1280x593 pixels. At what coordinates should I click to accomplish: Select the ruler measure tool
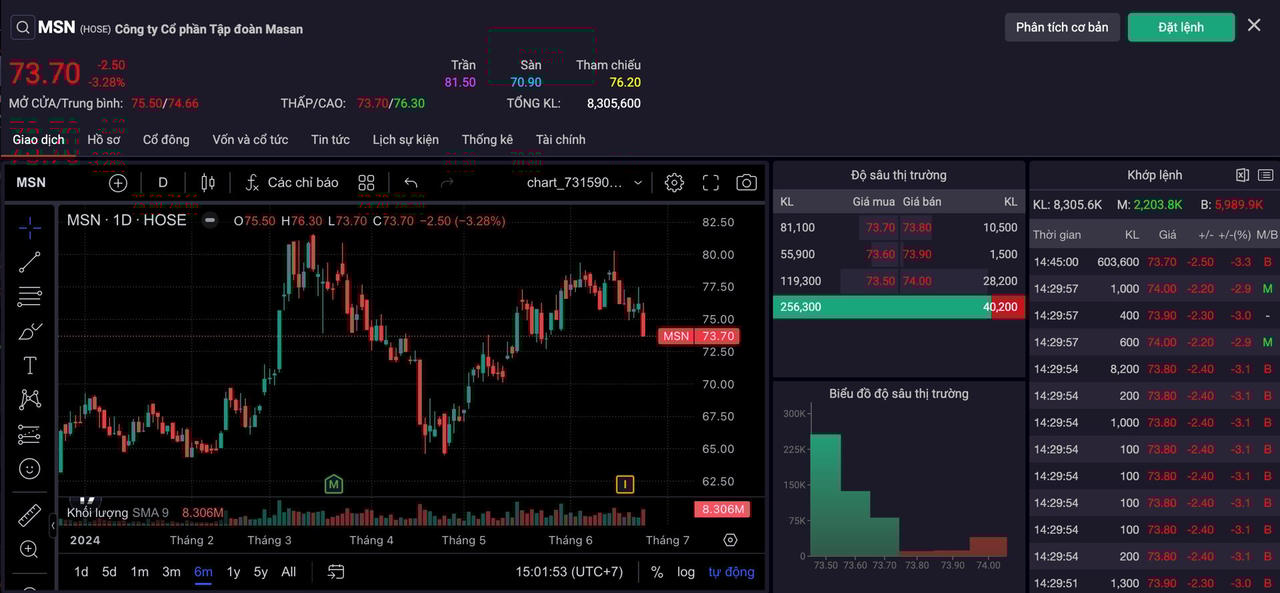30,516
